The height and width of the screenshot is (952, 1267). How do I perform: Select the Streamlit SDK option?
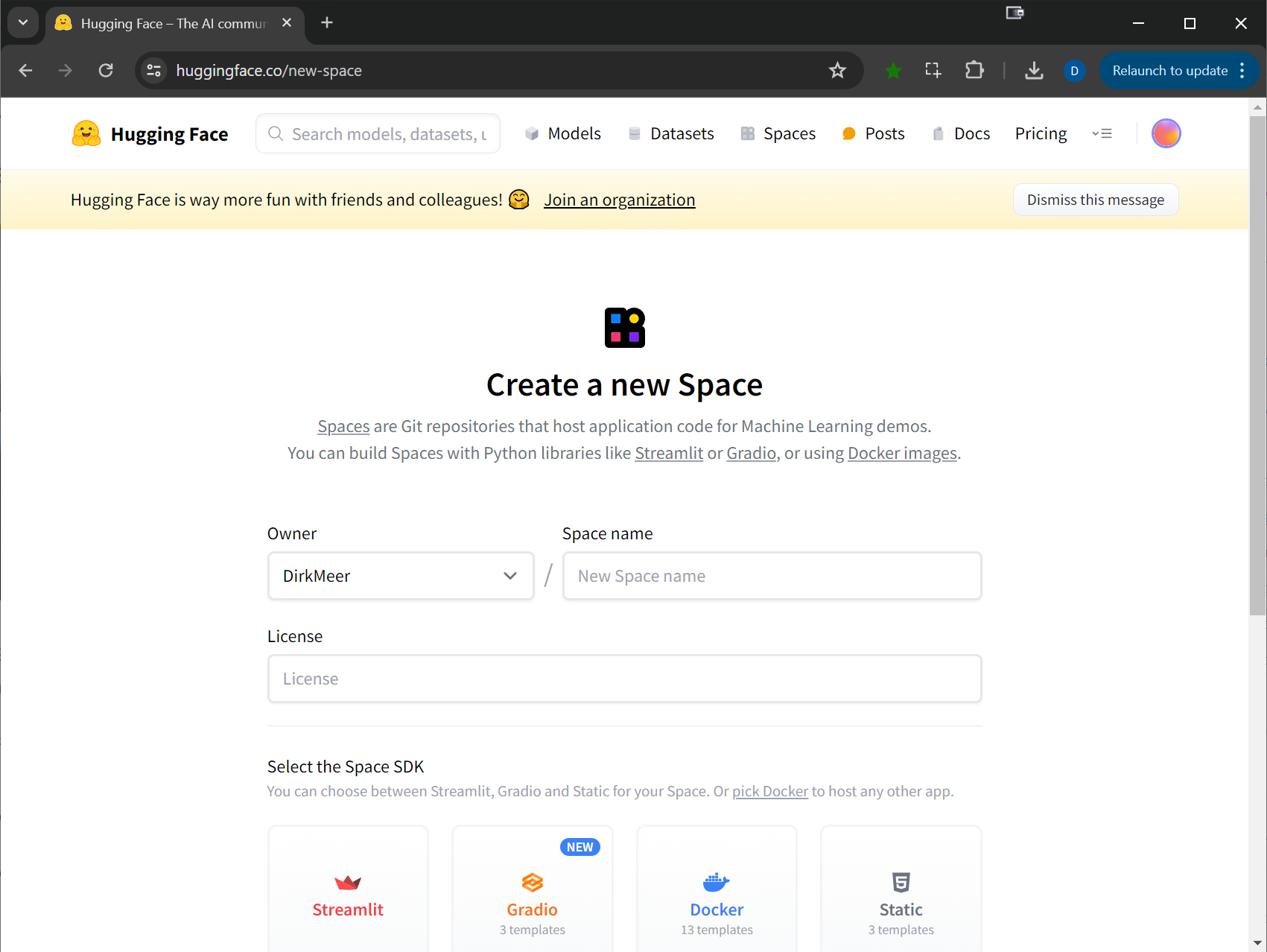(x=348, y=894)
